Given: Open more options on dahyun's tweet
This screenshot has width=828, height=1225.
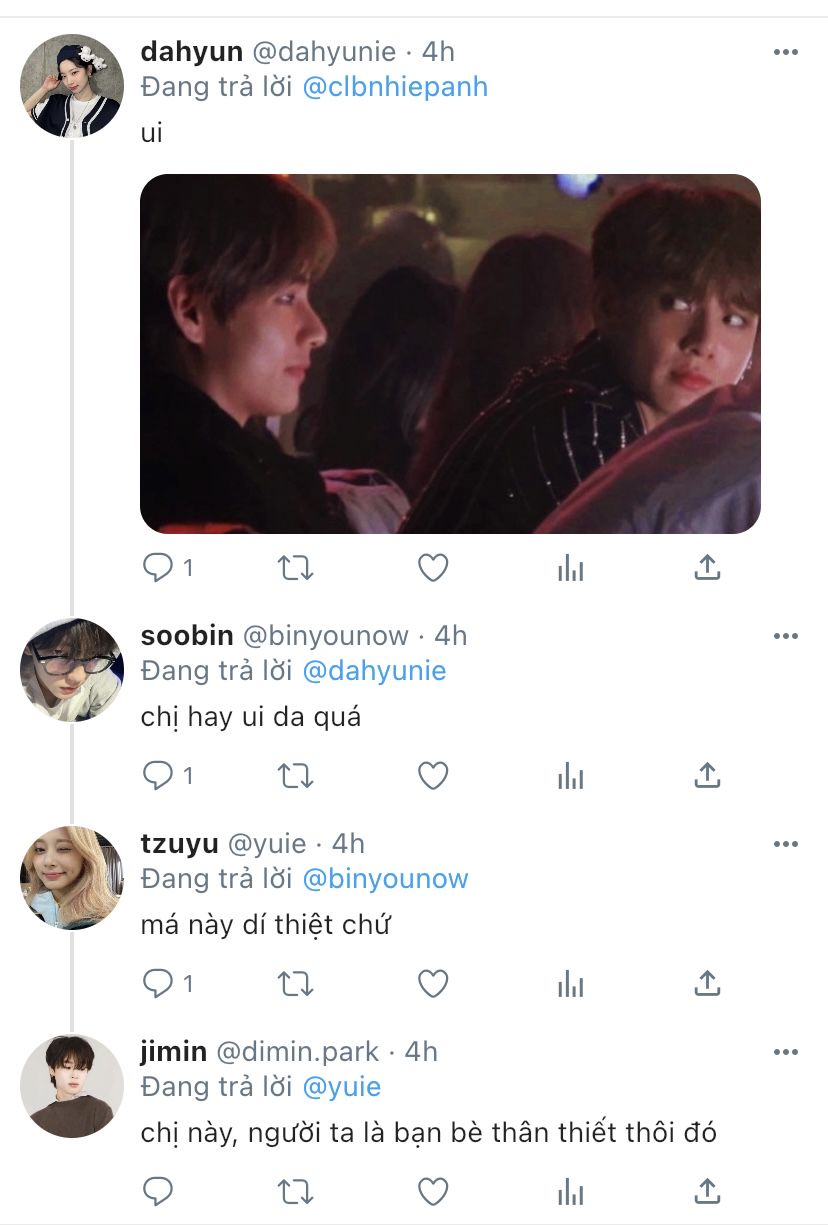Looking at the screenshot, I should pyautogui.click(x=786, y=52).
